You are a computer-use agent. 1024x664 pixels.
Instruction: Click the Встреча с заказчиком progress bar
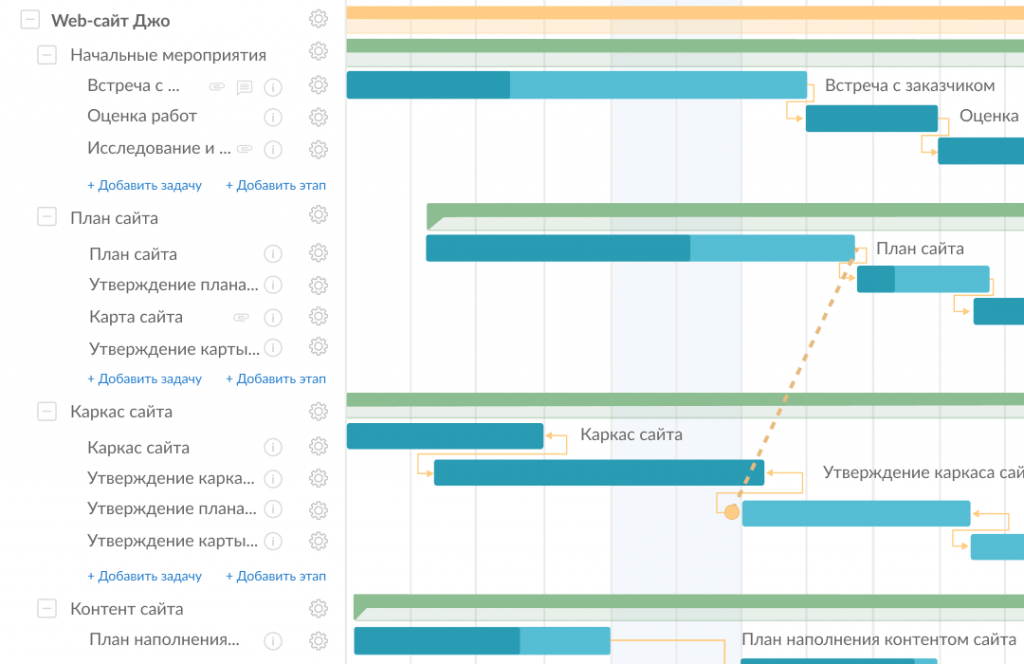[576, 85]
